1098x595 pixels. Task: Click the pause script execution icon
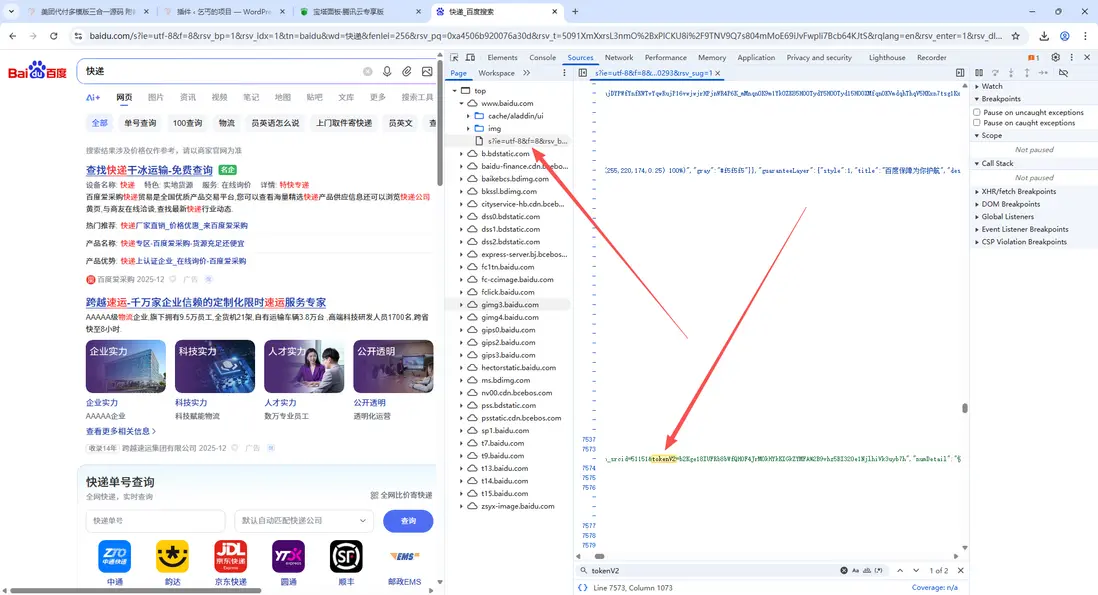coord(979,73)
